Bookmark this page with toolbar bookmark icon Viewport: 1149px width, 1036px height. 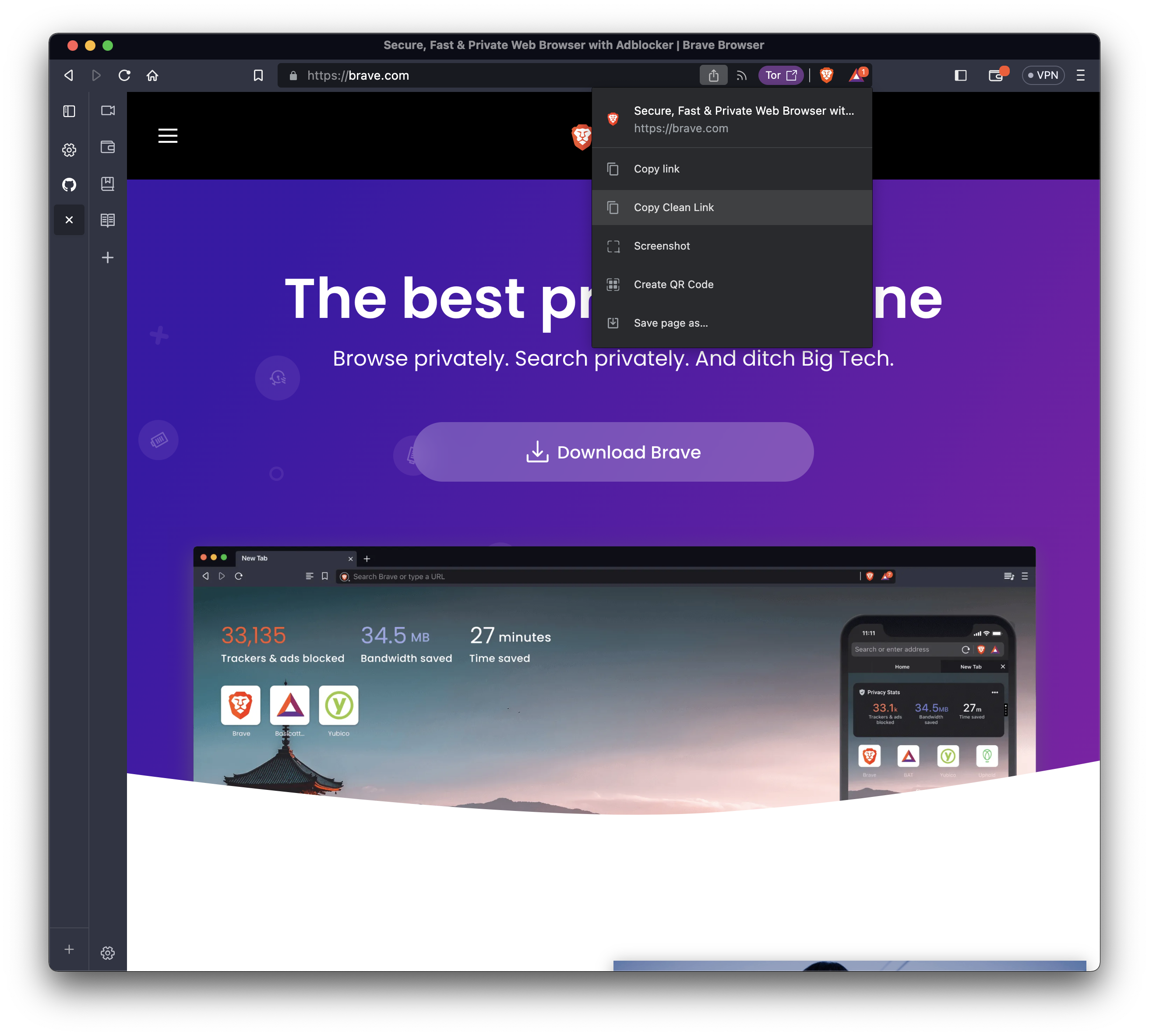[x=258, y=75]
